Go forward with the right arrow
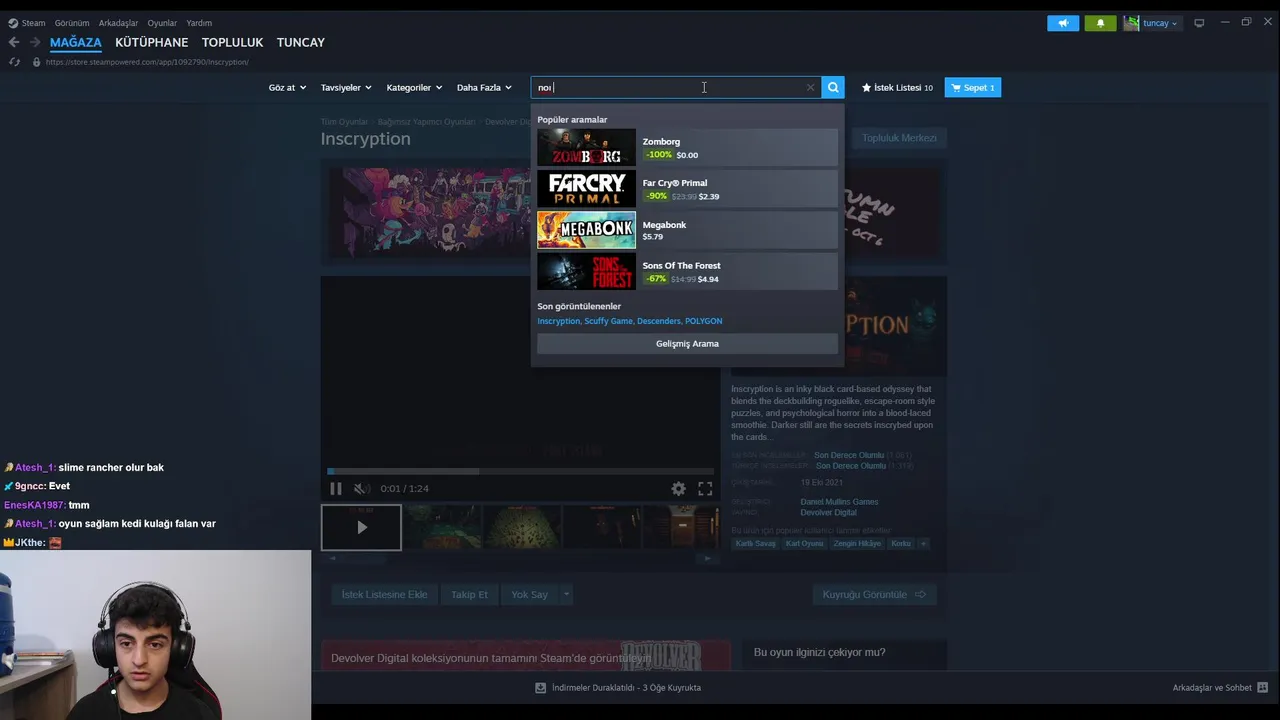The image size is (1280, 720). (35, 42)
